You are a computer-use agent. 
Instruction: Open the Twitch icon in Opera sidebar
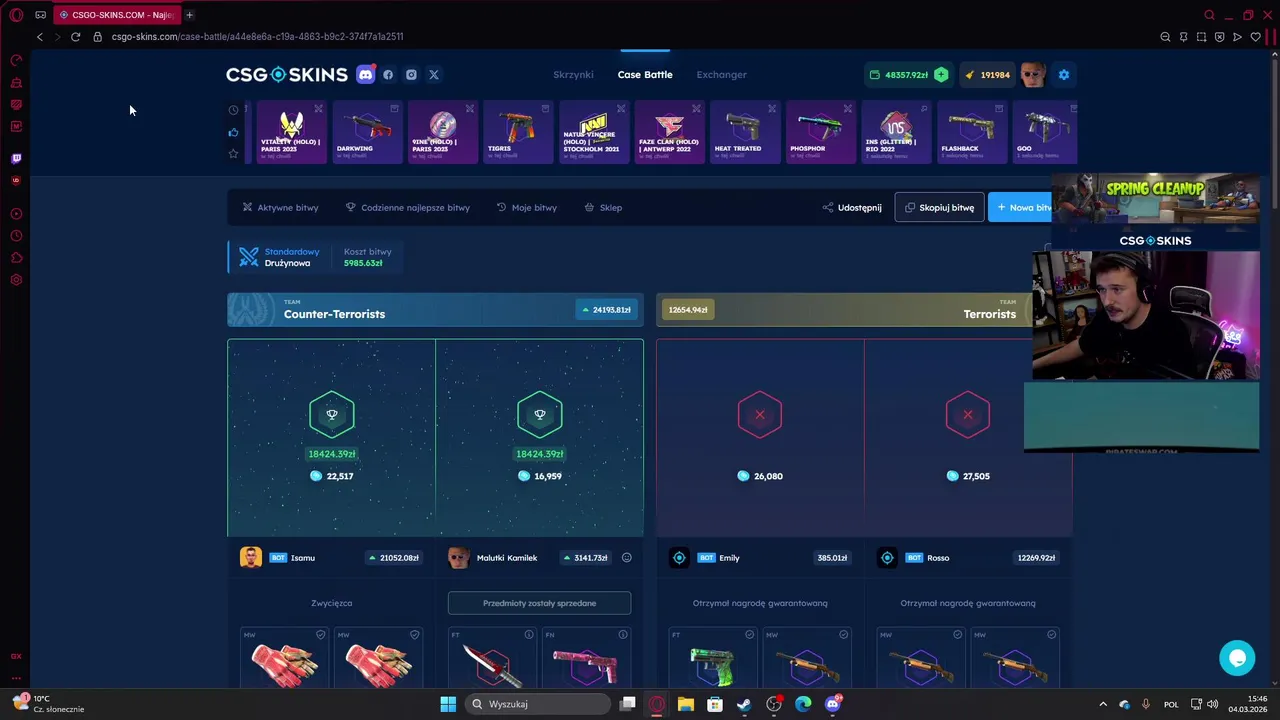(x=16, y=158)
